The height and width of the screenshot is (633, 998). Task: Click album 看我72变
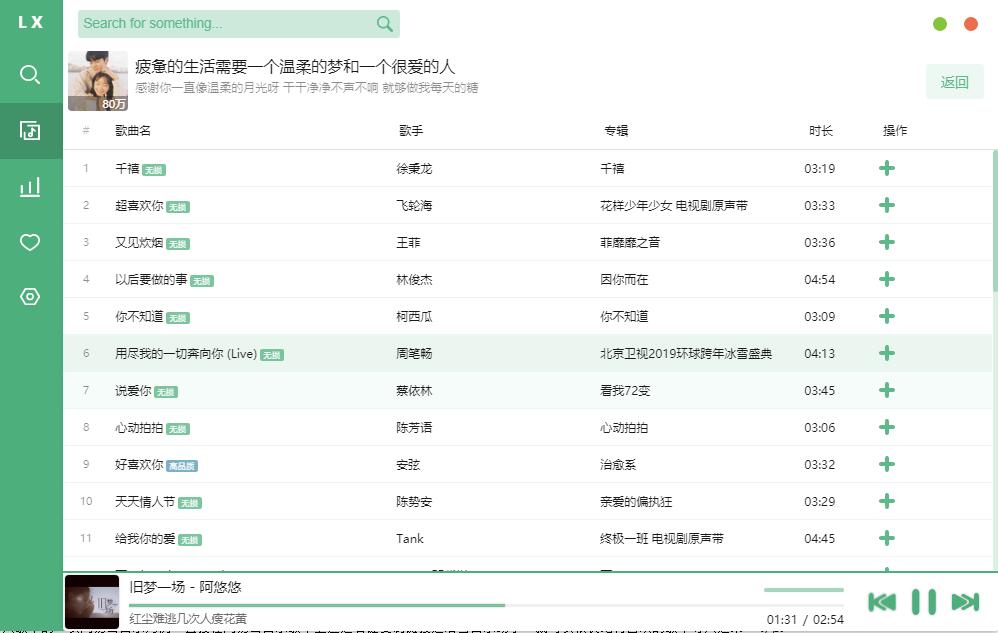pos(625,390)
